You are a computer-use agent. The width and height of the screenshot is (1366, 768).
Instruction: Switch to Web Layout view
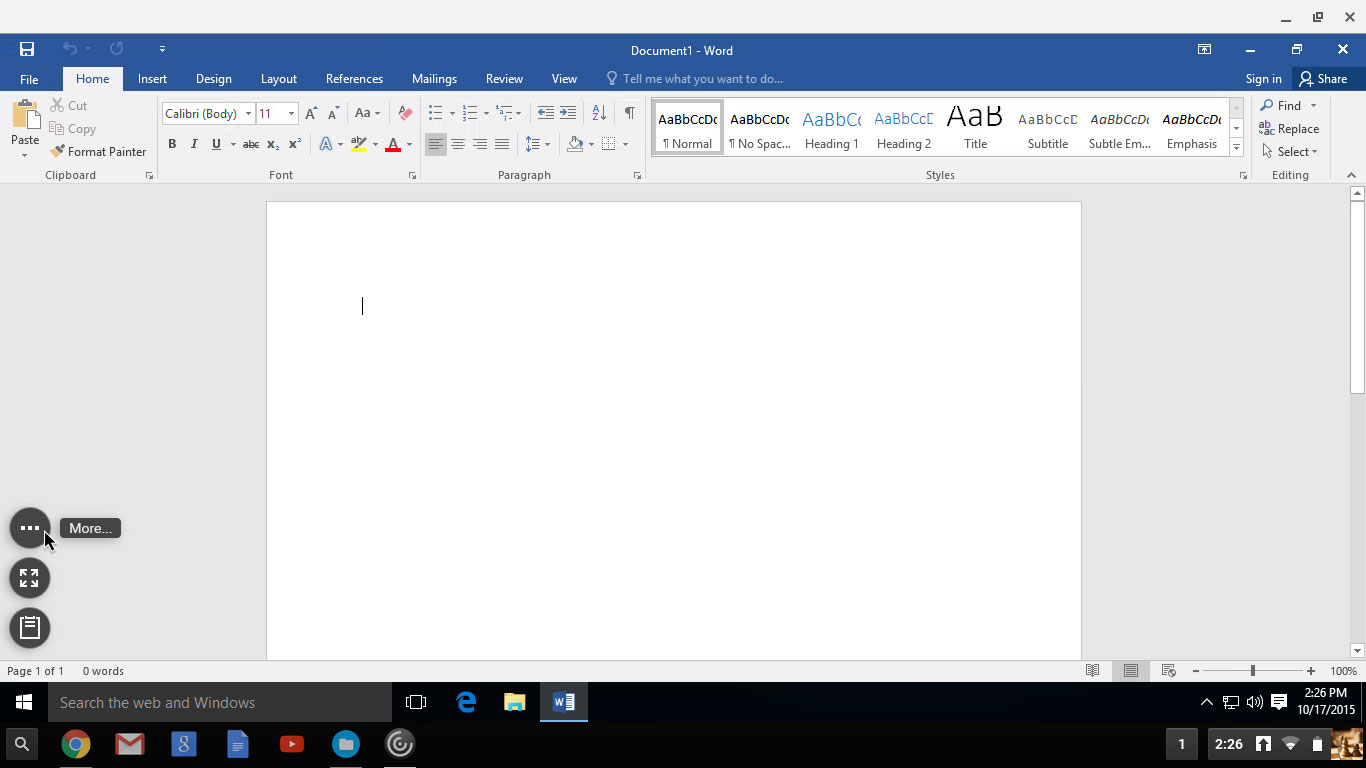pos(1168,671)
